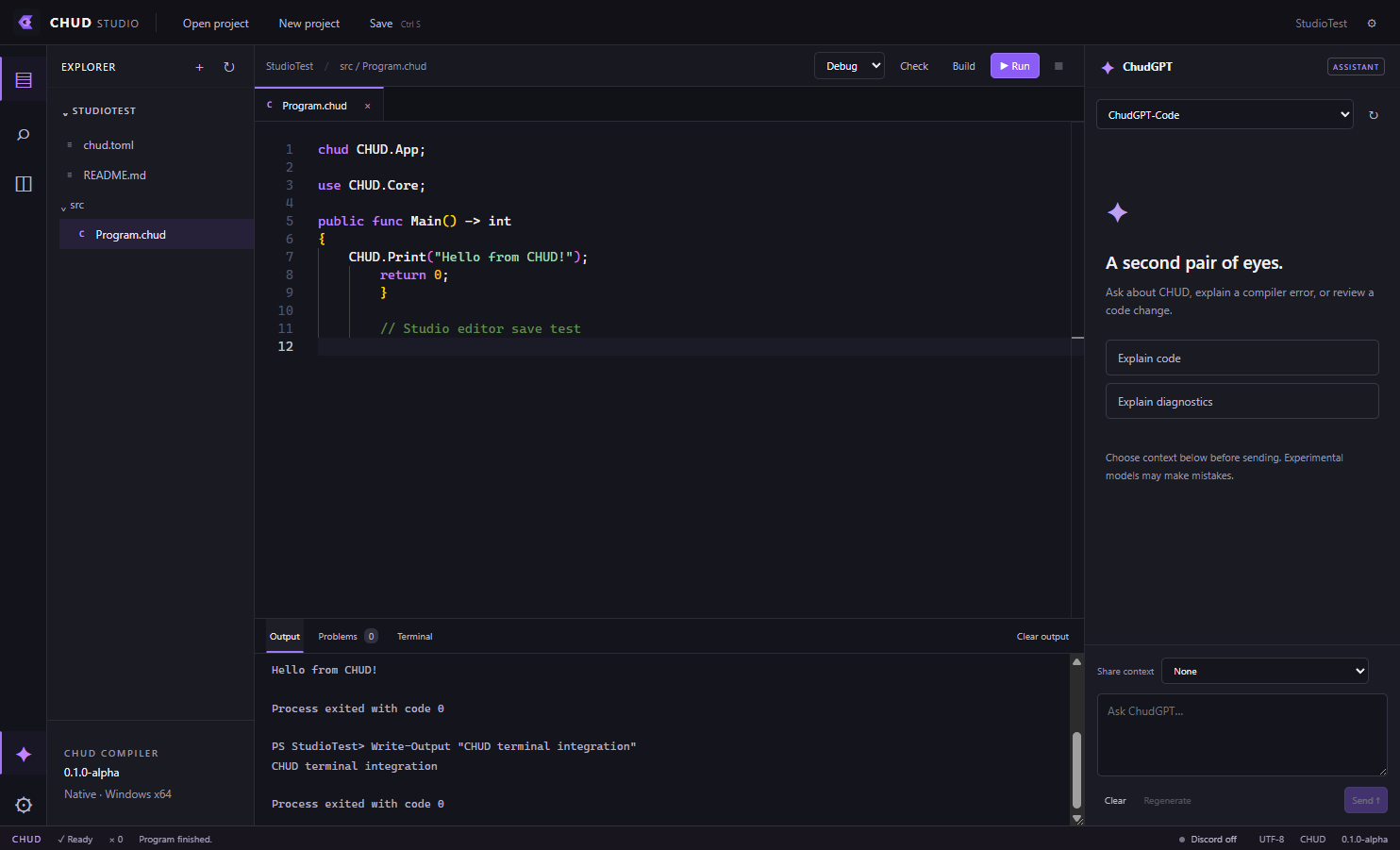The height and width of the screenshot is (850, 1400).
Task: Click the CHUD Studio logo icon
Action: [25, 23]
